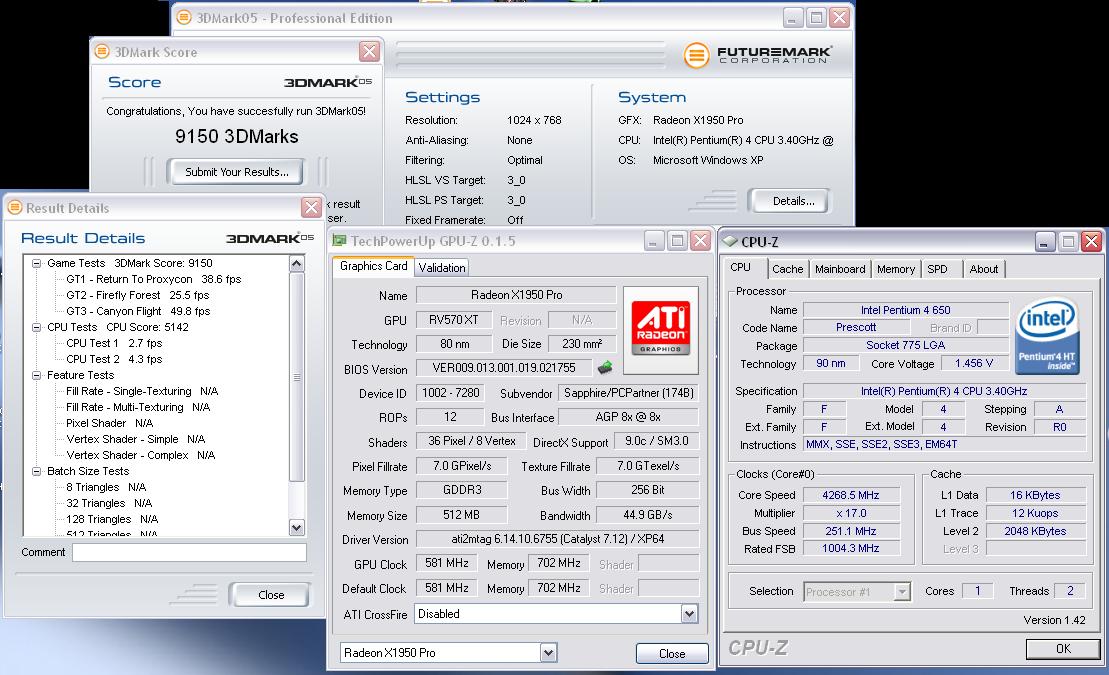Click the Result Details scrollbar thumb
The image size is (1109, 675).
[296, 377]
